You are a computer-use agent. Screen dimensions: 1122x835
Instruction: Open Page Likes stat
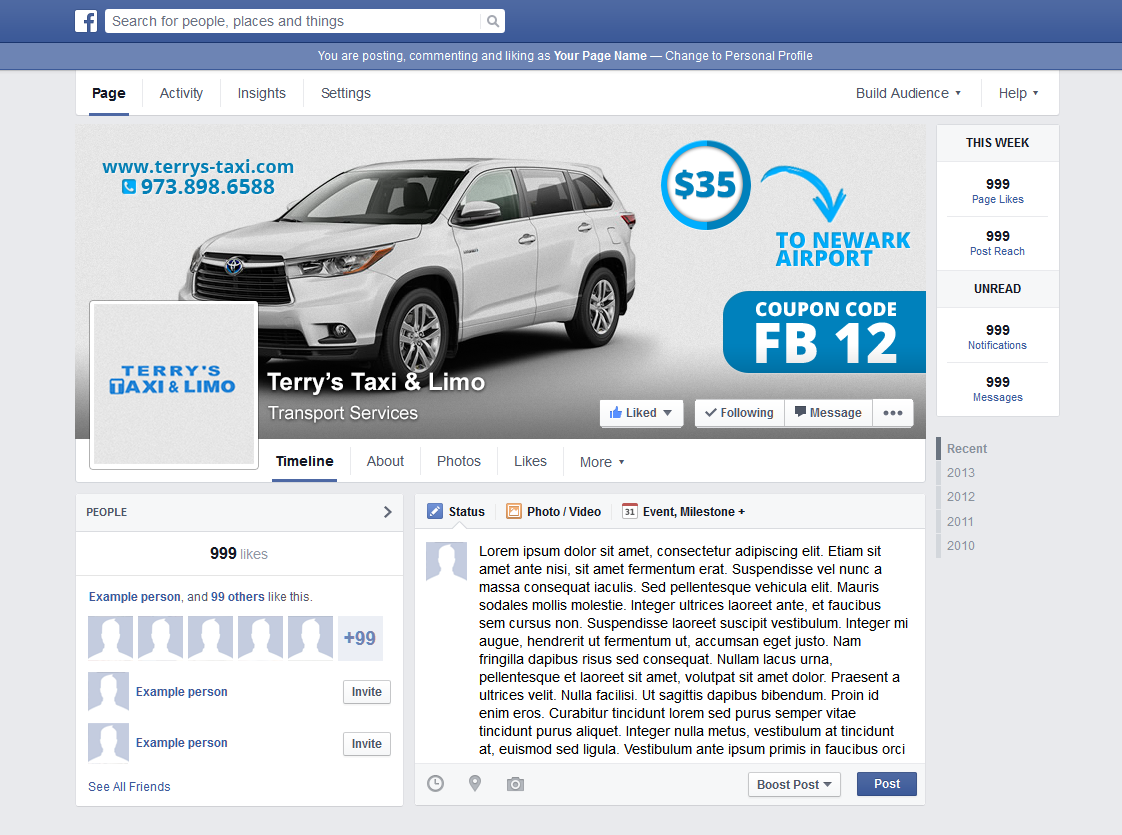tap(997, 191)
